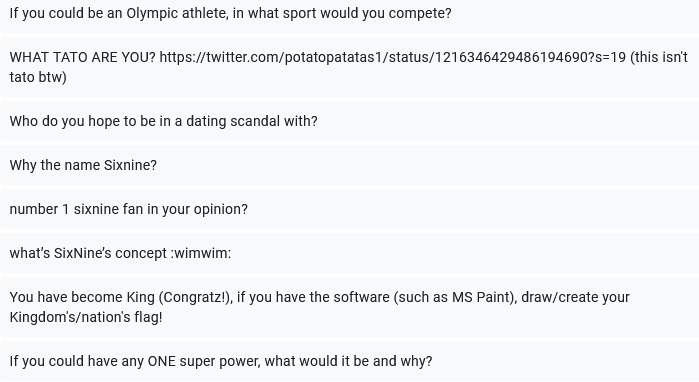Select 'number 1 sixnine fan' response
Image resolution: width=699 pixels, height=382 pixels.
click(350, 209)
